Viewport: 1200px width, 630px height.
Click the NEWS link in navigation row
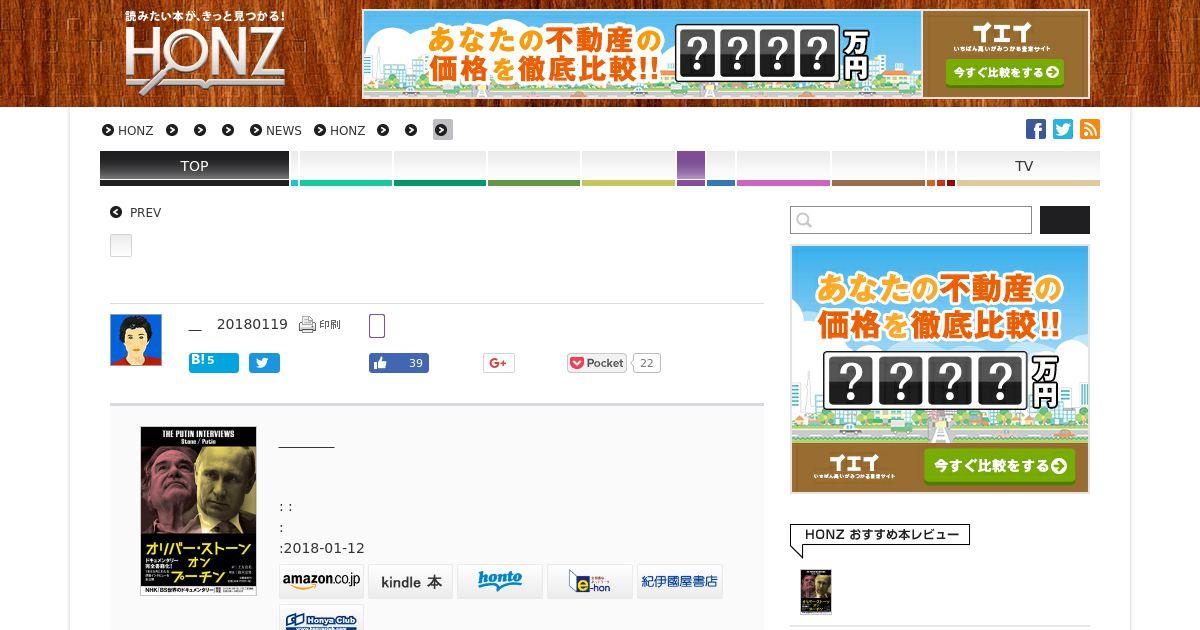[x=283, y=130]
